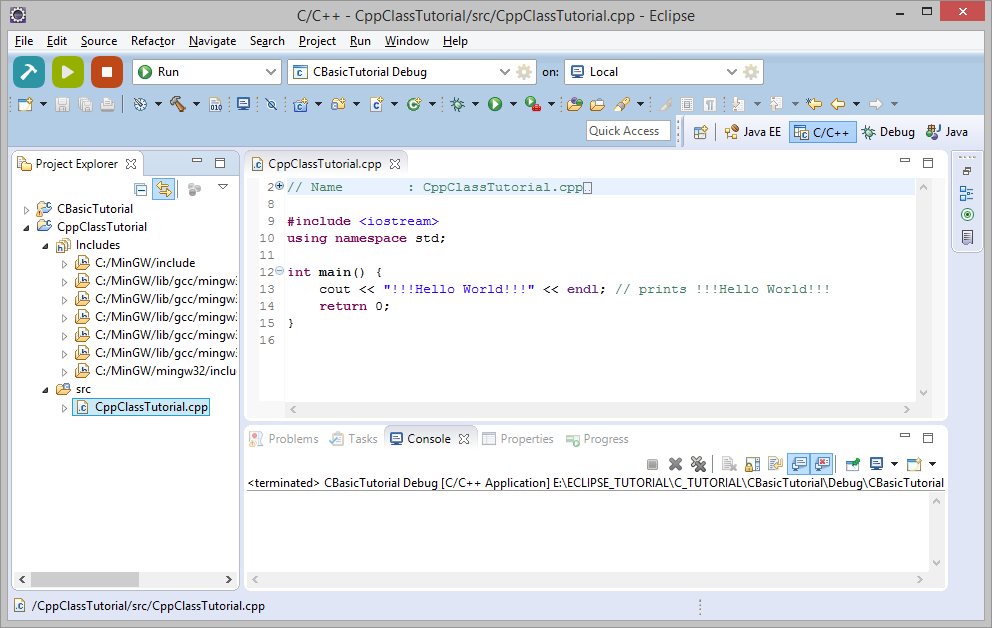The width and height of the screenshot is (992, 628).
Task: Toggle Show Console on standard output change
Action: [798, 464]
